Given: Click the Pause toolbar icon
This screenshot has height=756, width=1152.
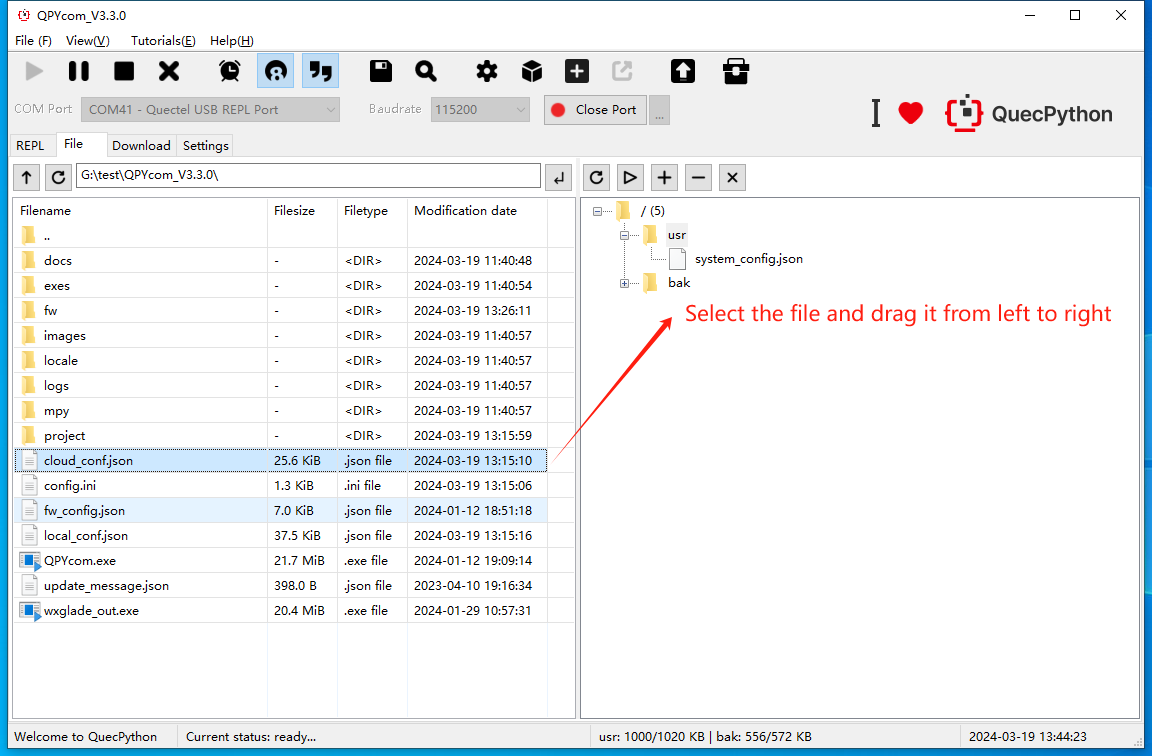Looking at the screenshot, I should (79, 71).
